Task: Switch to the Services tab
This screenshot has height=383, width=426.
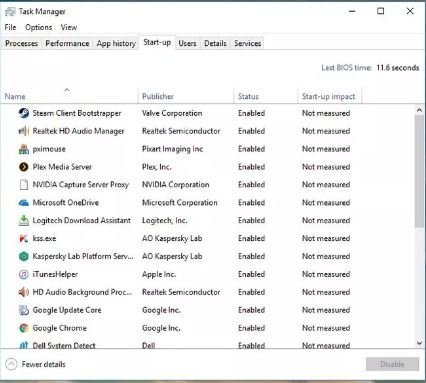Action: tap(248, 43)
